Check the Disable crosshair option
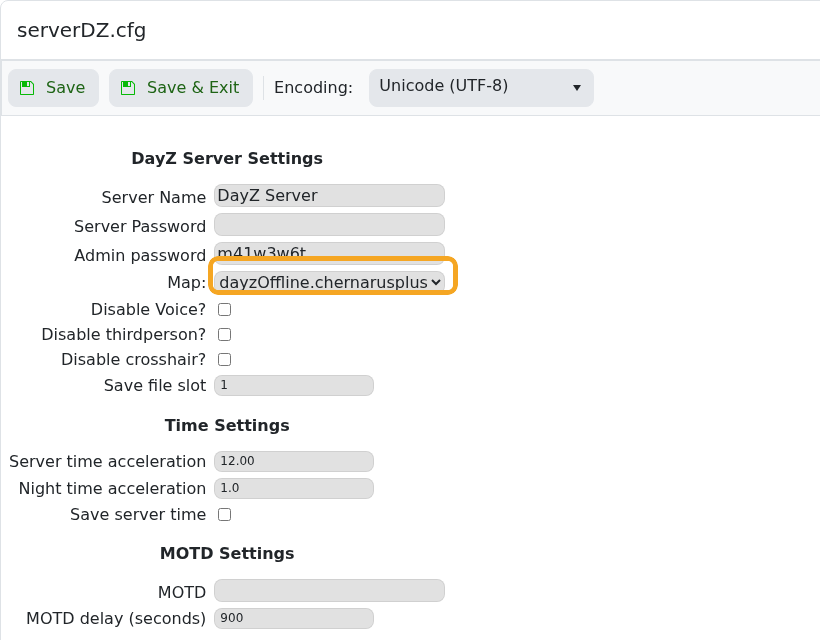The height and width of the screenshot is (640, 820). [224, 360]
